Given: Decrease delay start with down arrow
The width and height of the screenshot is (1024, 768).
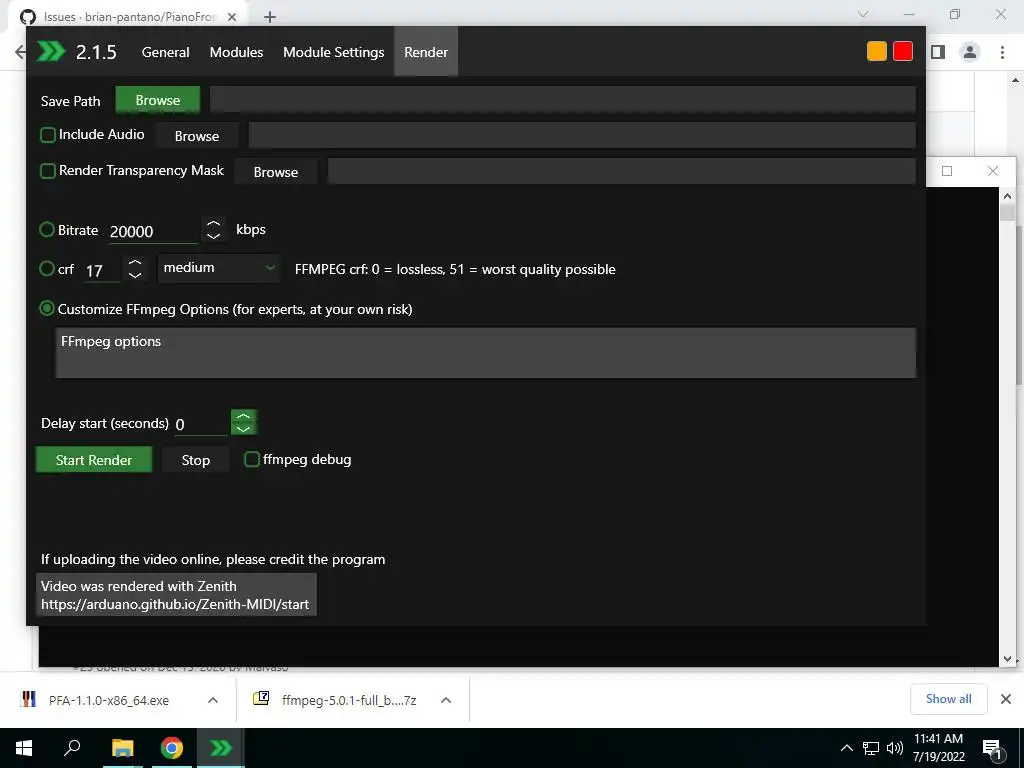Looking at the screenshot, I should (244, 429).
